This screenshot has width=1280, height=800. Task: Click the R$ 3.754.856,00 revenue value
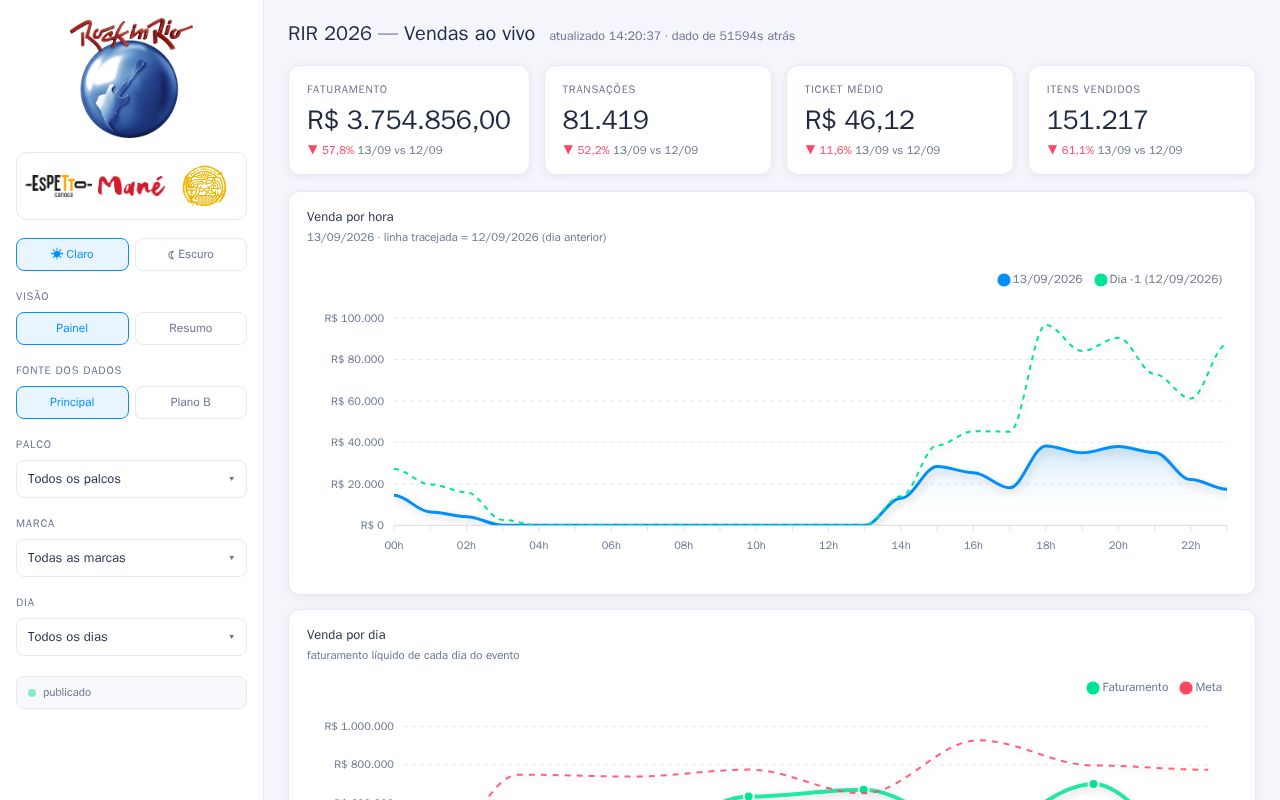(409, 120)
